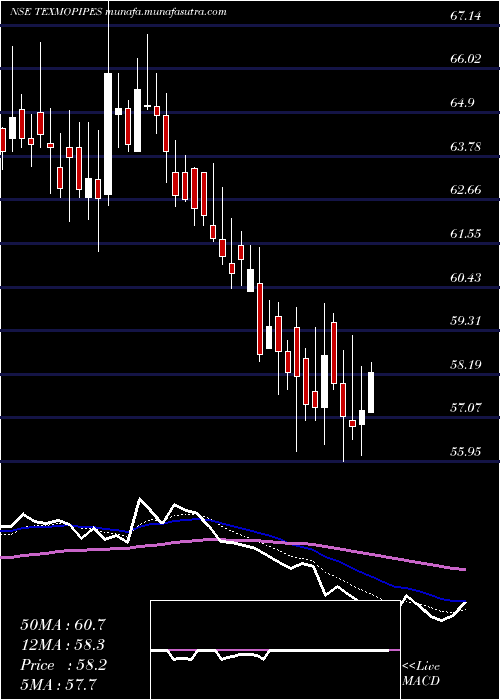Screen dimensions: 500x700
Task: Click the 62.66 price axis label
Action: [x=466, y=190]
